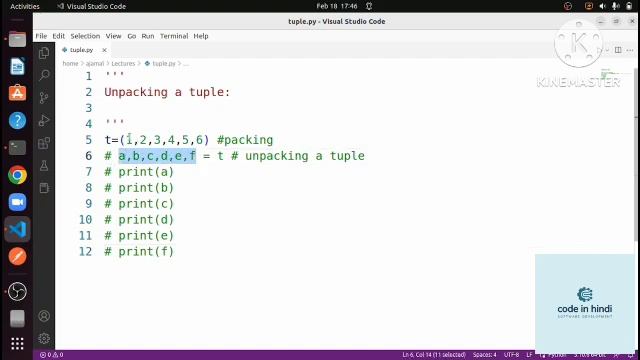640x360 pixels.
Task: Open the File menu
Action: click(41, 36)
